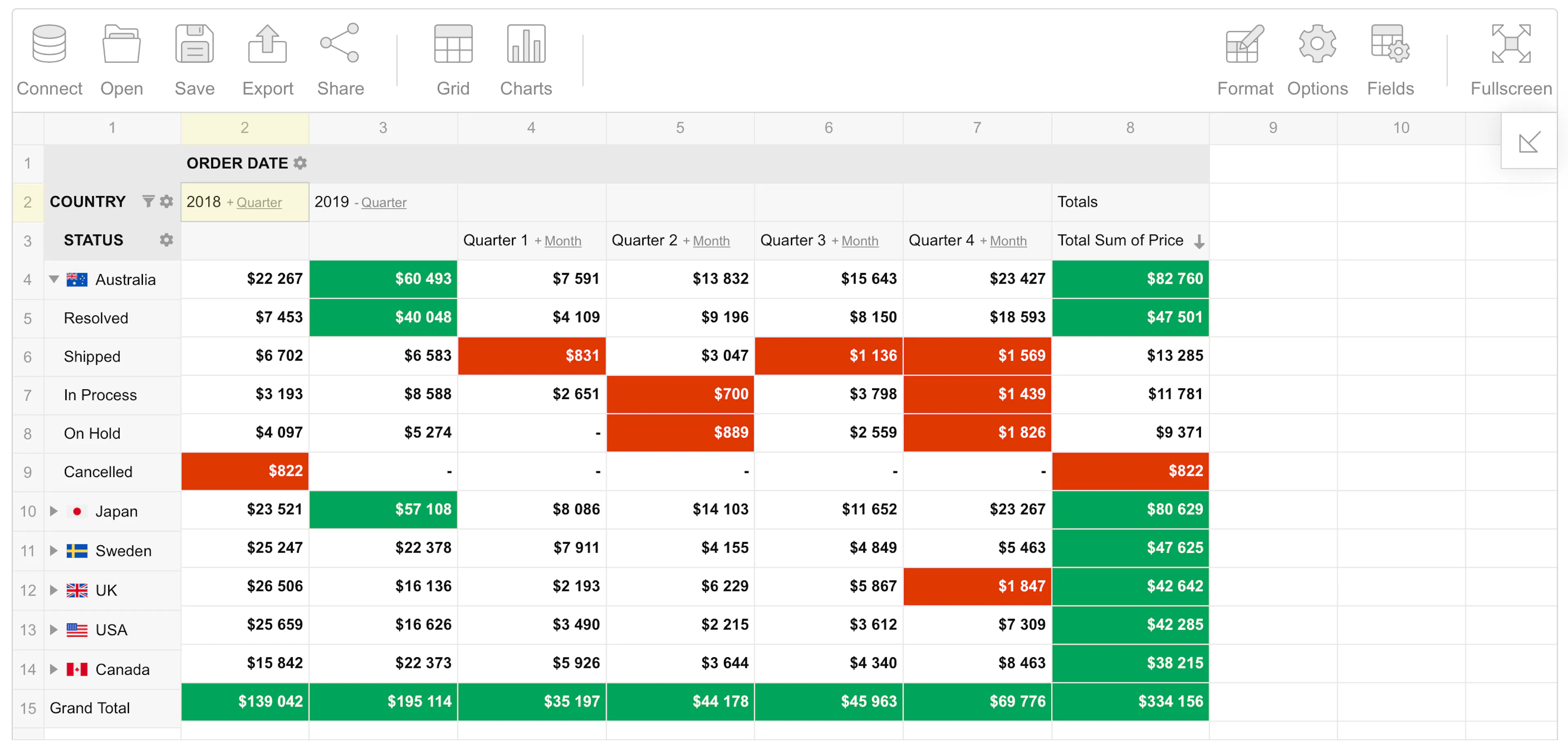The height and width of the screenshot is (754, 1568).
Task: Expand Quarter 3 by its Month link
Action: click(860, 241)
